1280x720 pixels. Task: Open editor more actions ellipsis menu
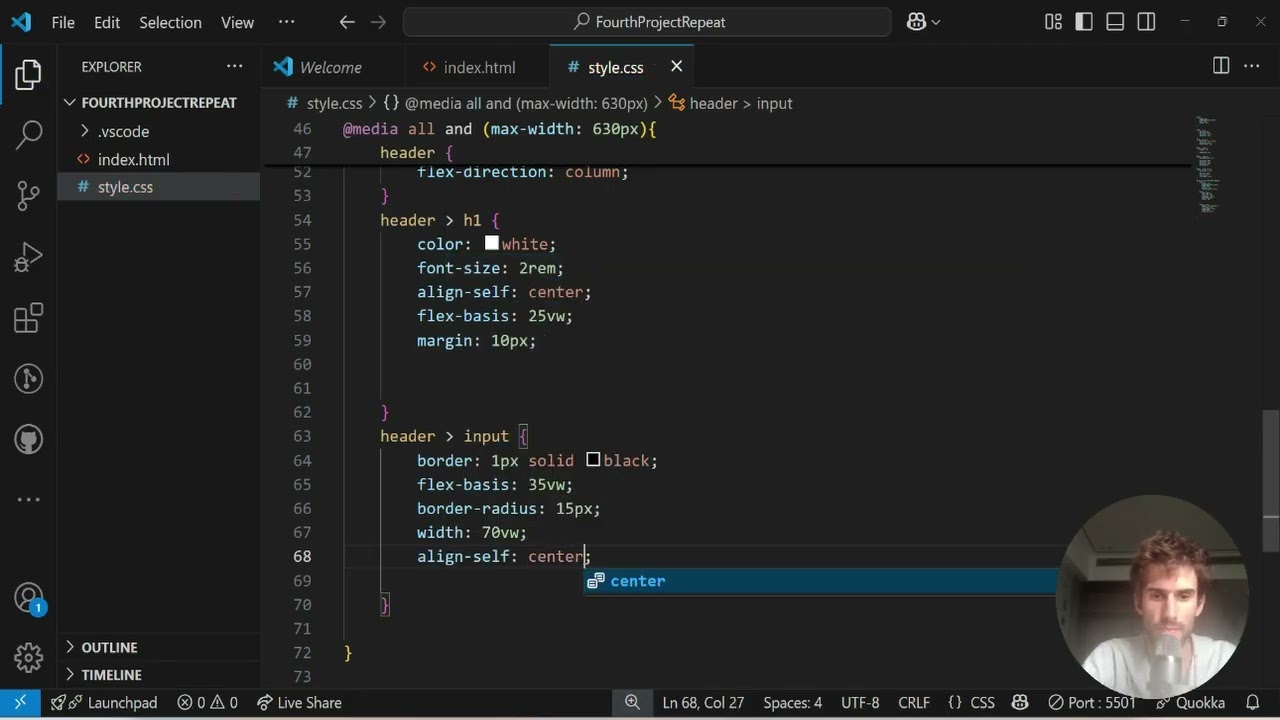(1252, 66)
